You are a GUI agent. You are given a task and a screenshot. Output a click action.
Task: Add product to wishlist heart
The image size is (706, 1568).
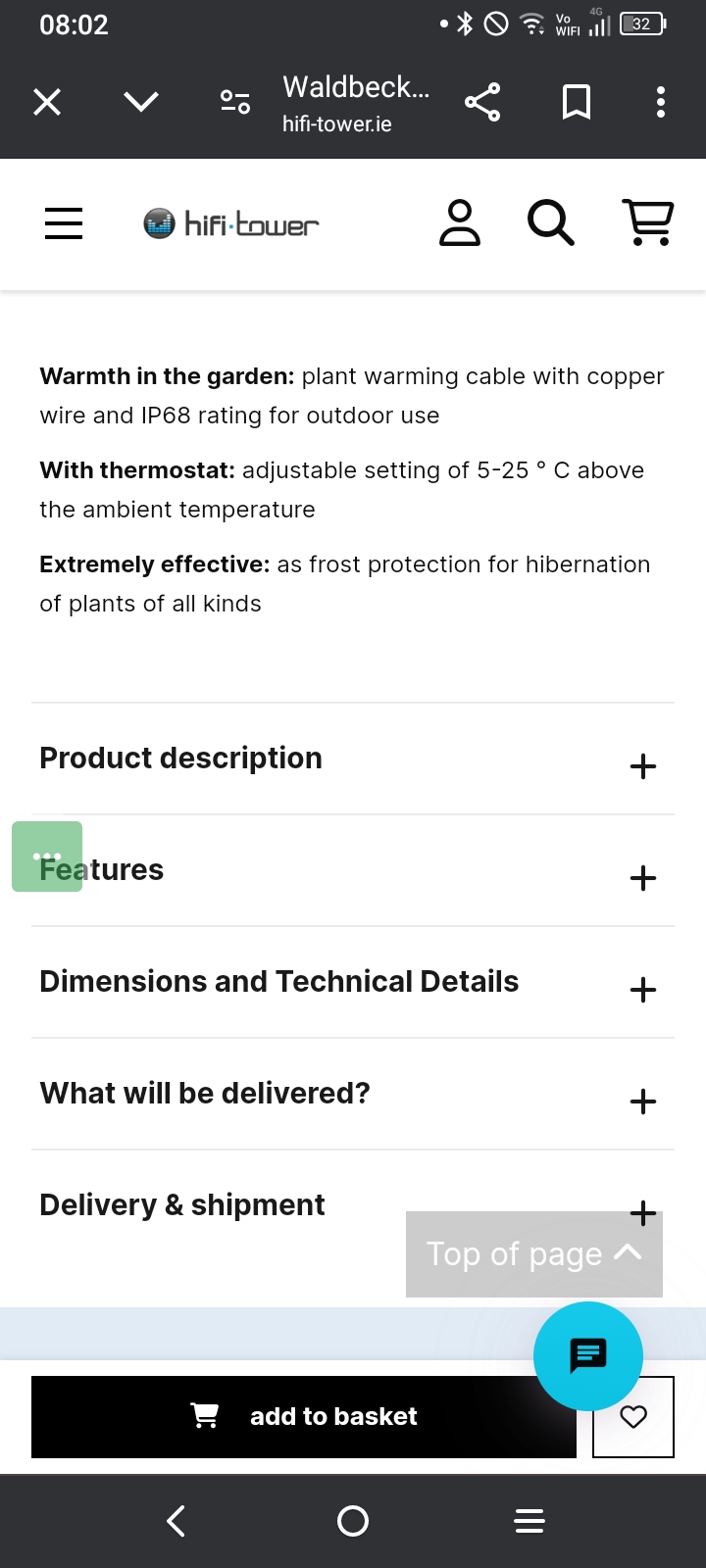coord(633,1417)
